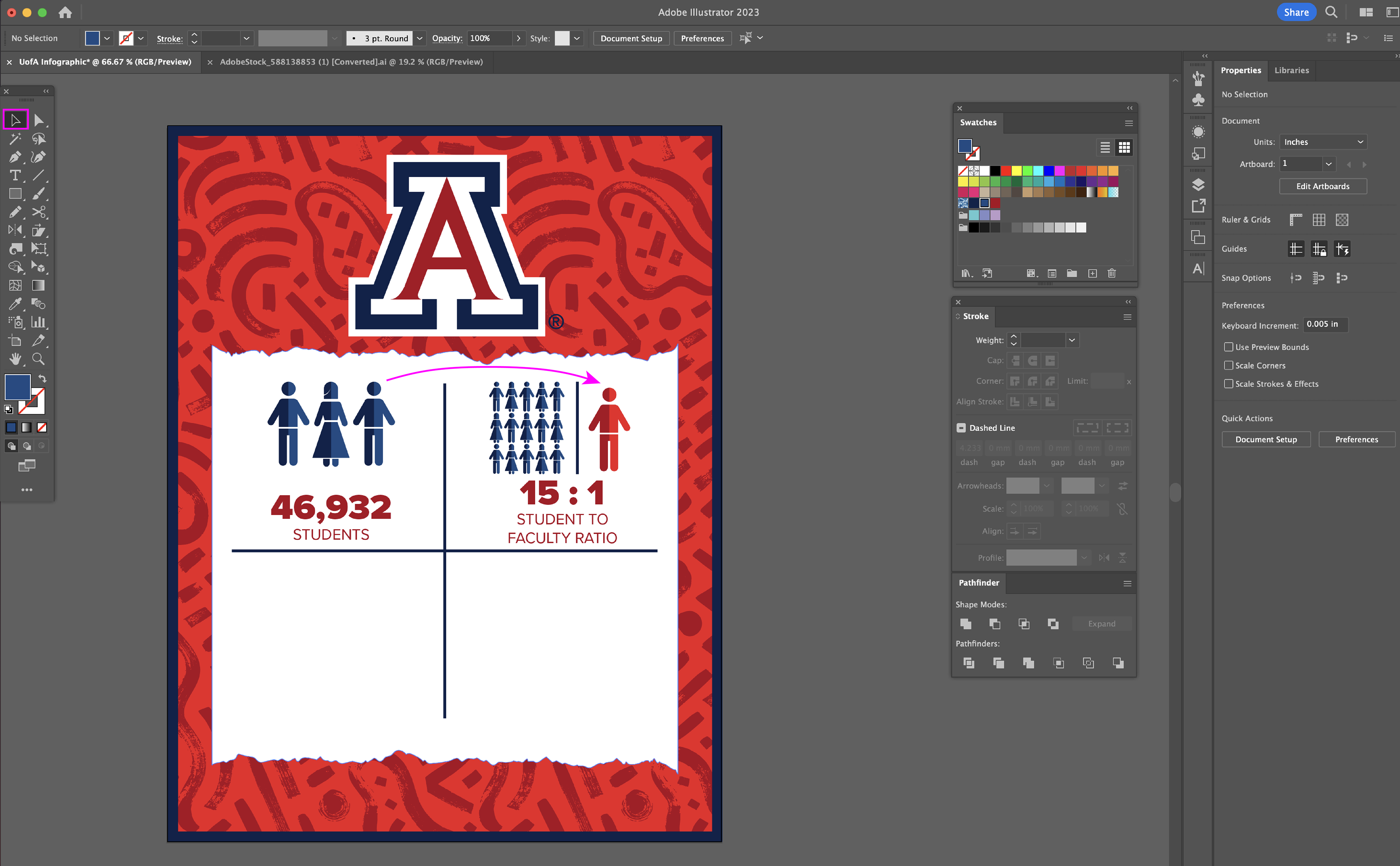Show swatches in list view
This screenshot has width=1400, height=866.
point(1105,148)
